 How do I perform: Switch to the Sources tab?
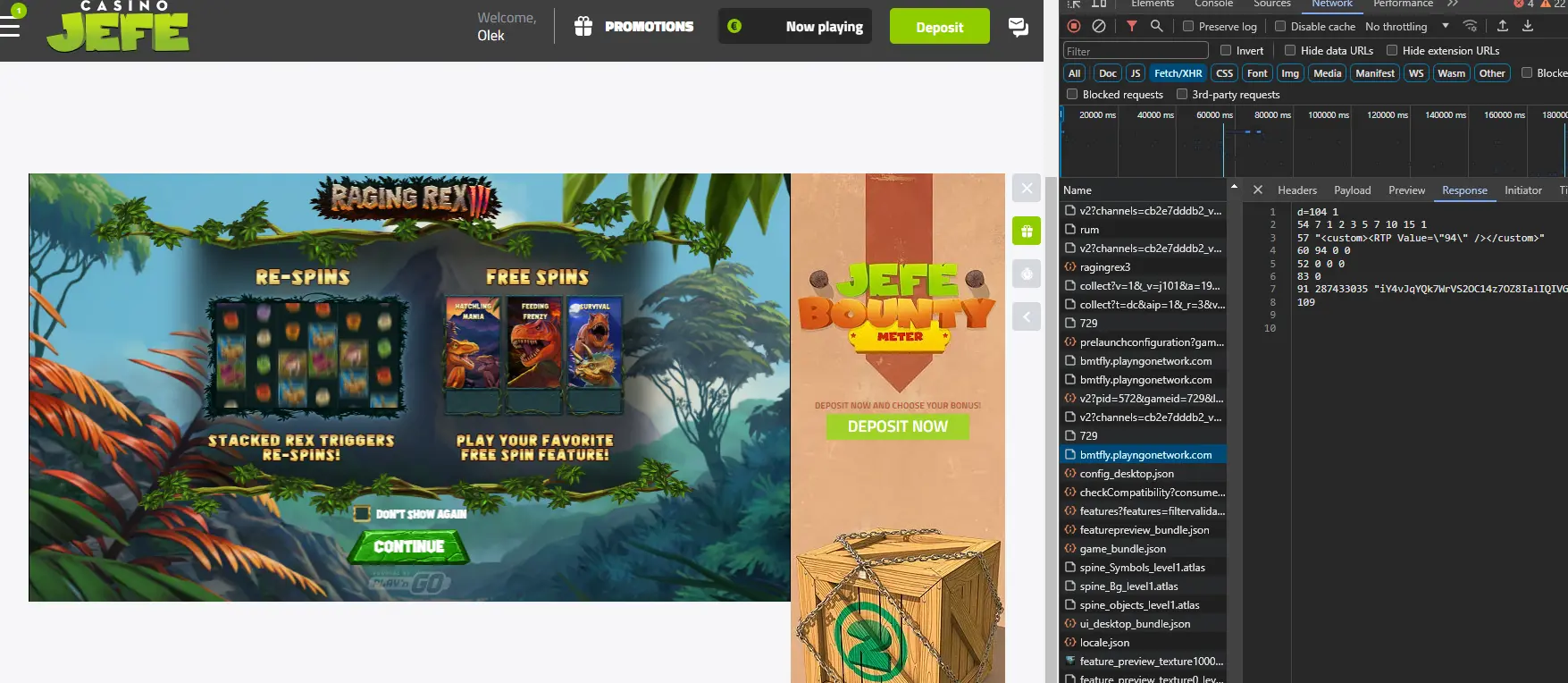pos(1272,4)
